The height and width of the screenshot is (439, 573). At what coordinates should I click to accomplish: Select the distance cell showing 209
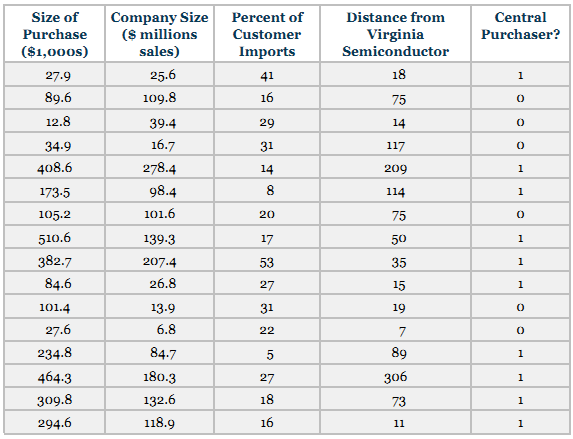[395, 168]
